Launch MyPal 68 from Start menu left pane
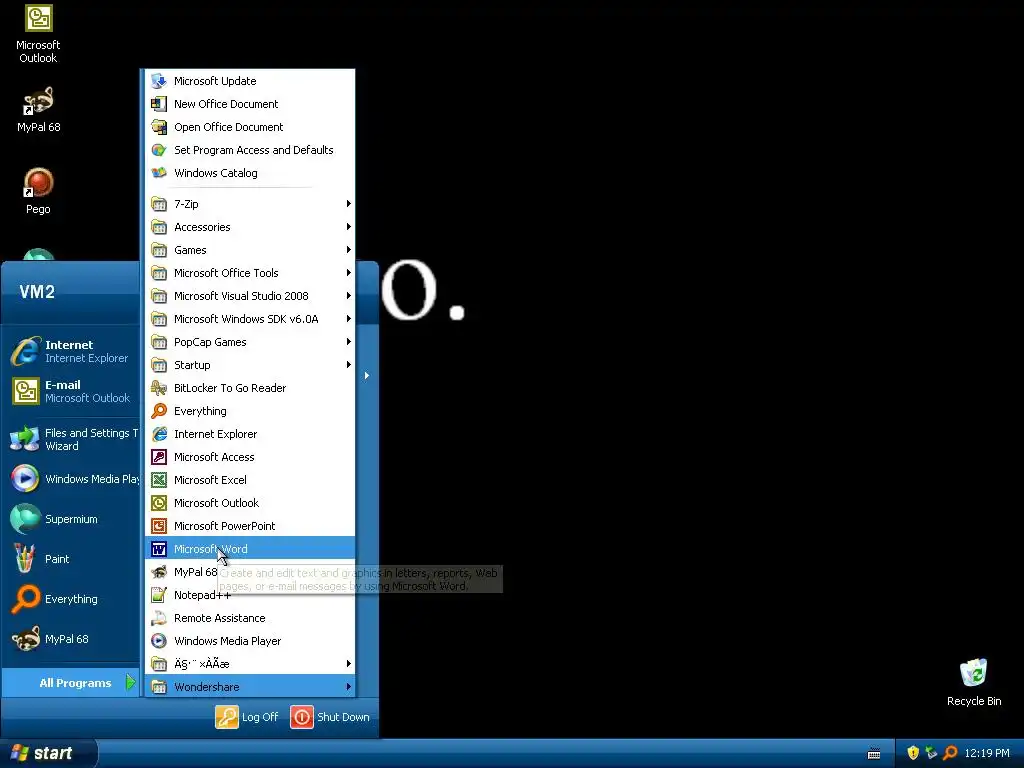 pyautogui.click(x=71, y=639)
